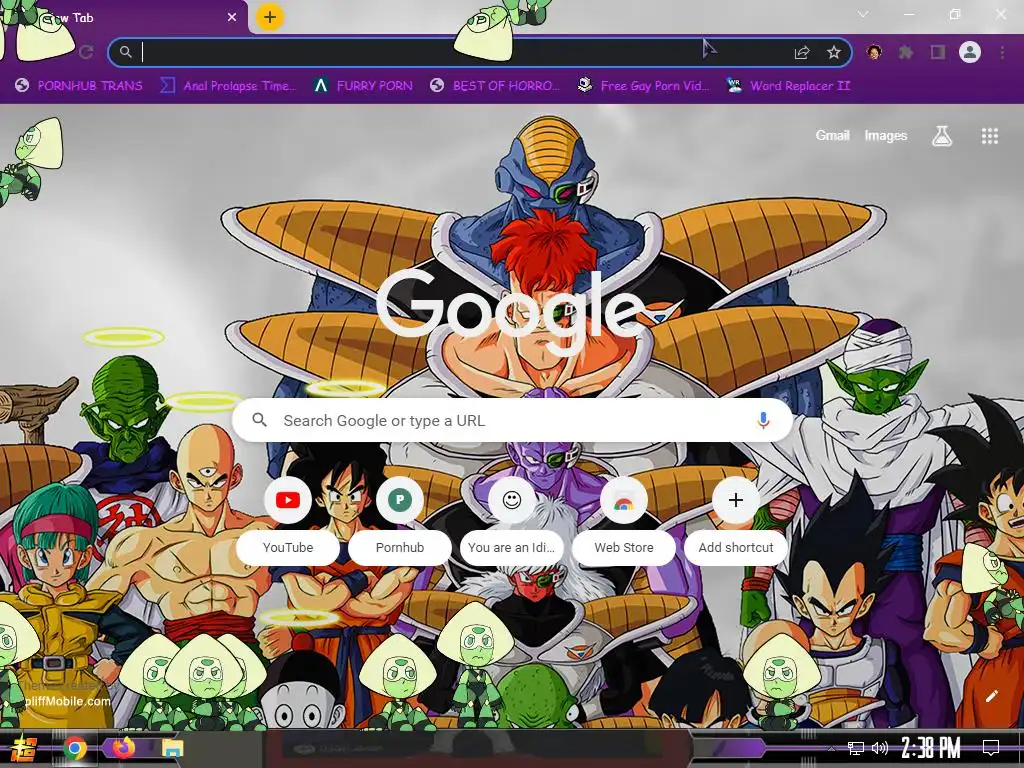The height and width of the screenshot is (768, 1024).
Task: Open the Chrome profile avatar button
Action: coord(970,52)
